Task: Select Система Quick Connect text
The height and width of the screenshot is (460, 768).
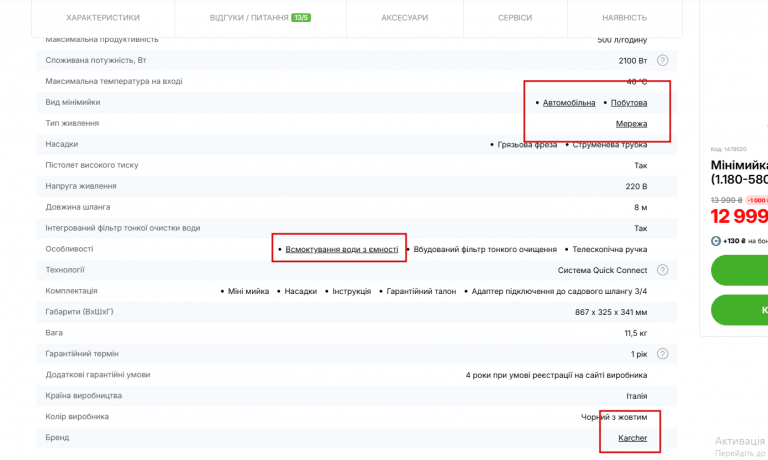Action: 602,270
